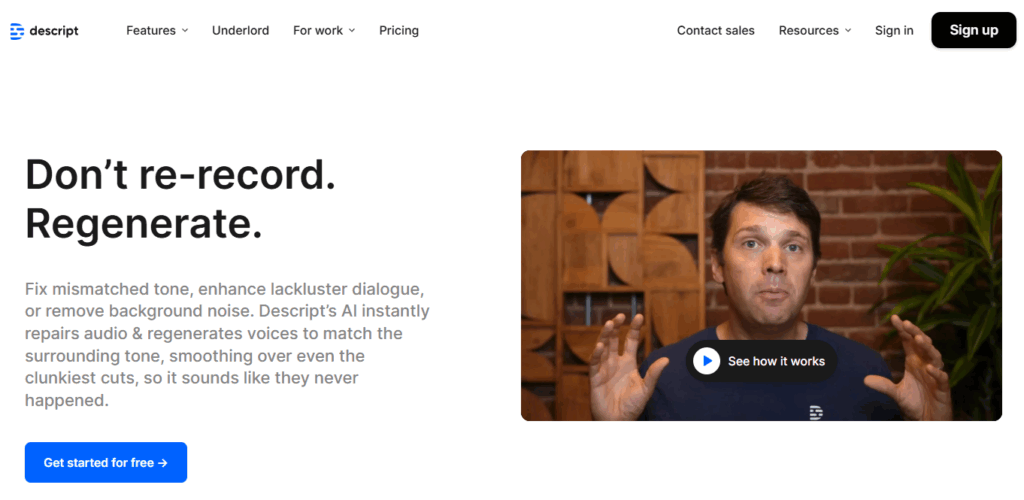Click Get started for free button
Viewport: 1024px width, 500px height.
(105, 463)
